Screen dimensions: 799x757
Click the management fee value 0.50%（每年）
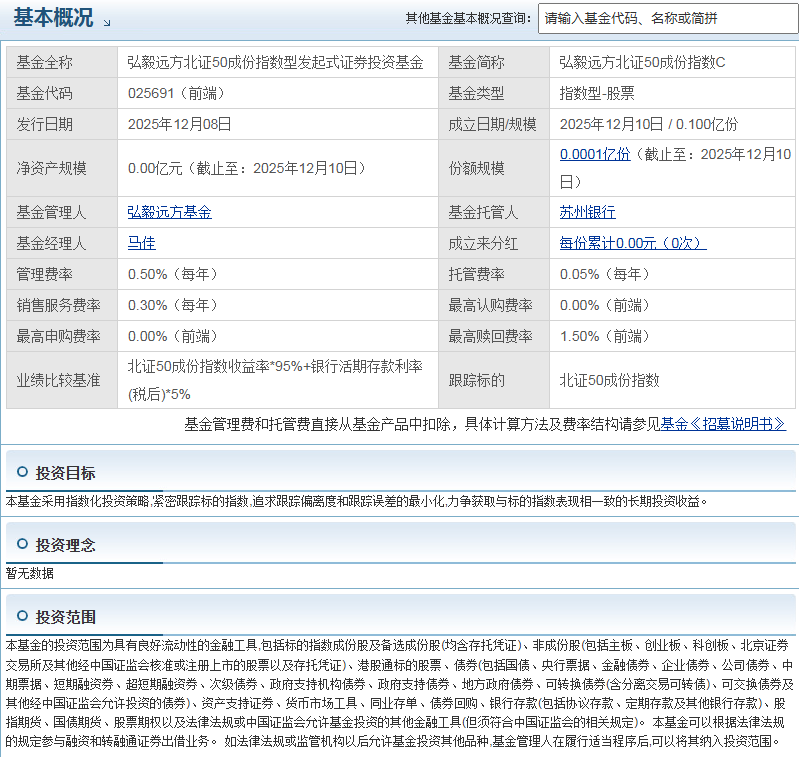pos(173,274)
